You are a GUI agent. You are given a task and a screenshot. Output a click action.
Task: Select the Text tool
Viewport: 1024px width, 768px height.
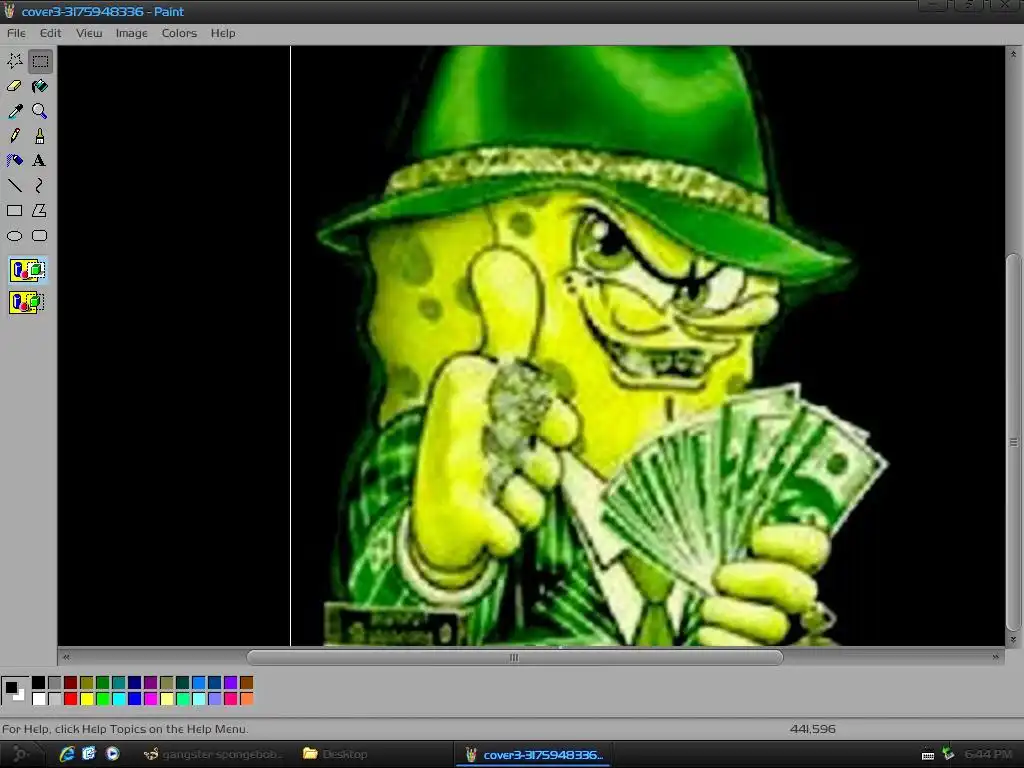click(40, 161)
